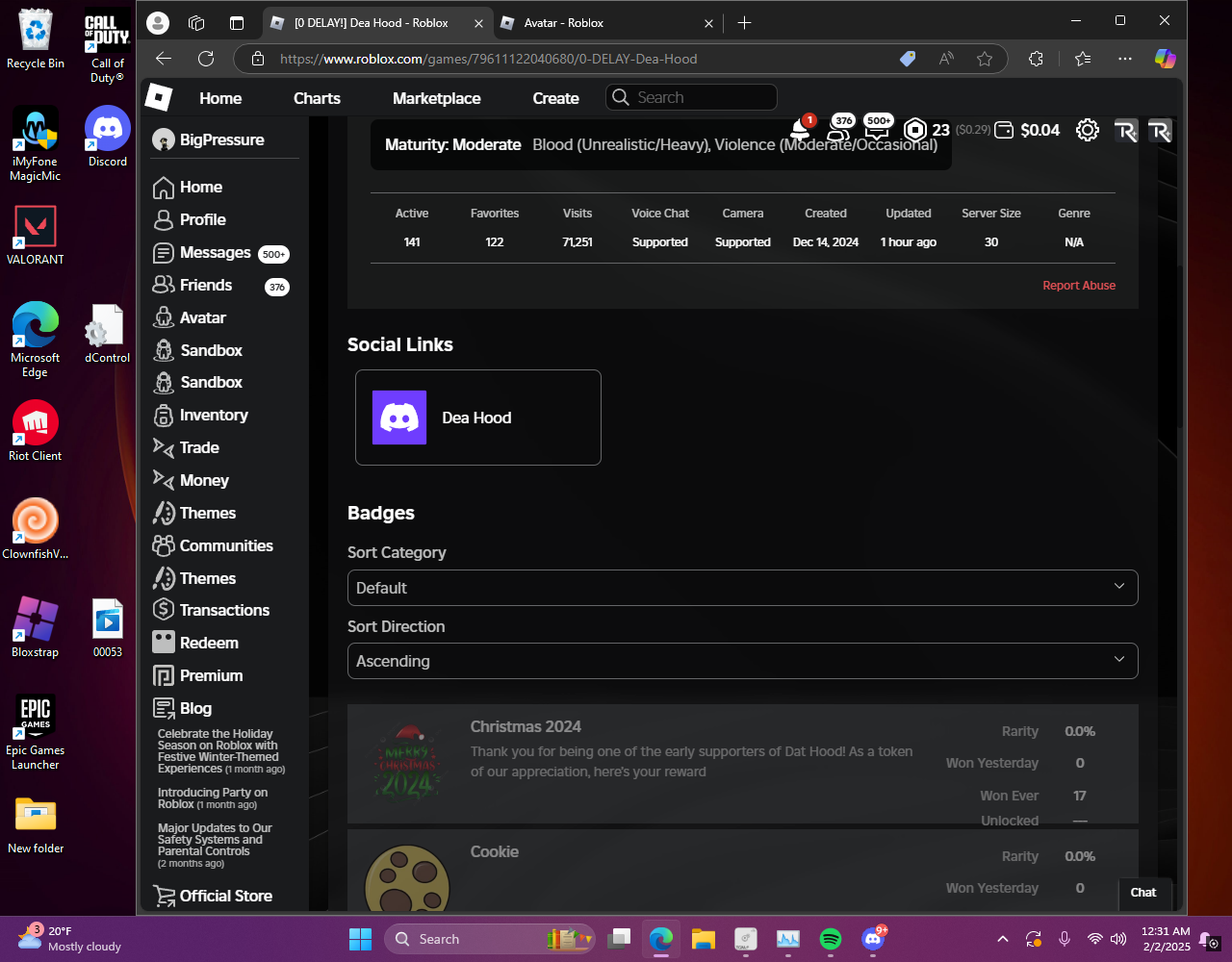This screenshot has height=962, width=1232.
Task: Open File Explorer from the taskbar
Action: point(703,939)
